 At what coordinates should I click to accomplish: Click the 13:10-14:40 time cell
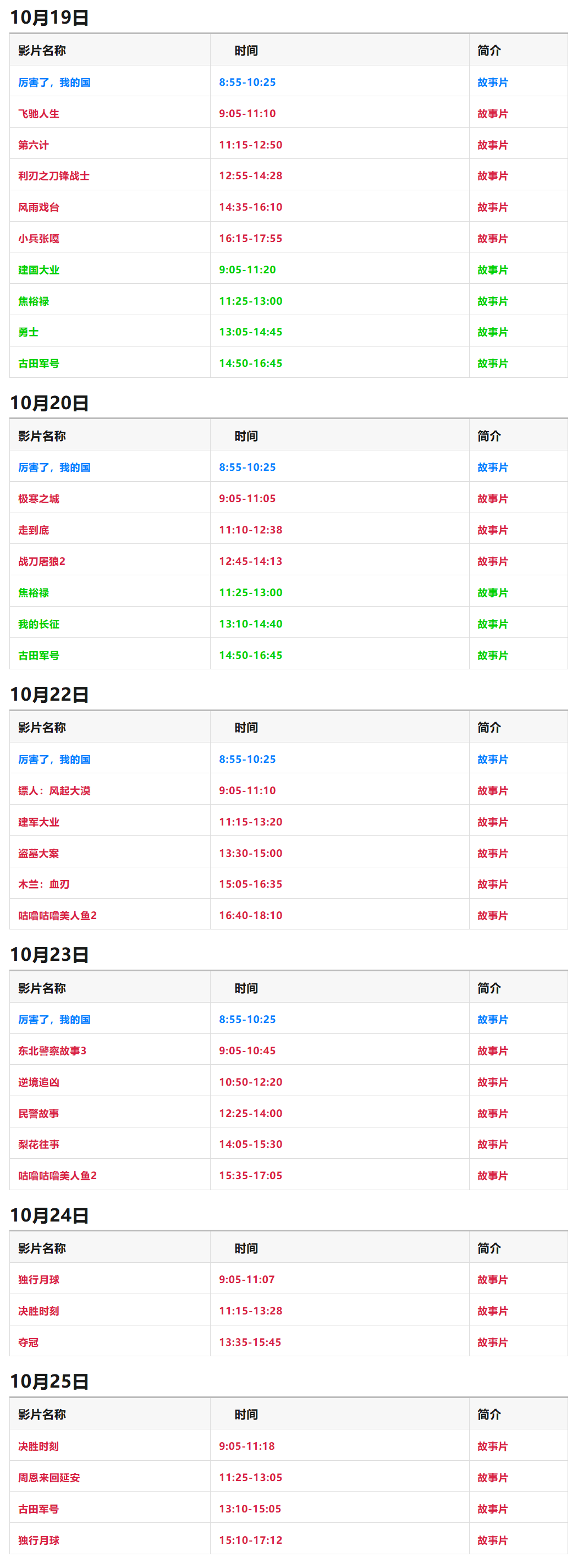pos(251,624)
